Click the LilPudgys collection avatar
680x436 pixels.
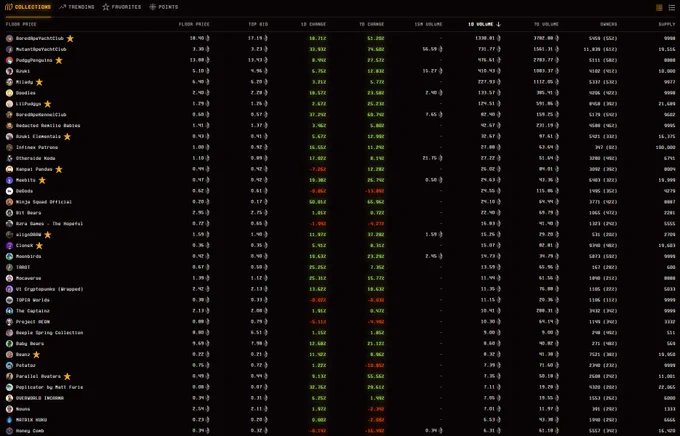click(10, 104)
